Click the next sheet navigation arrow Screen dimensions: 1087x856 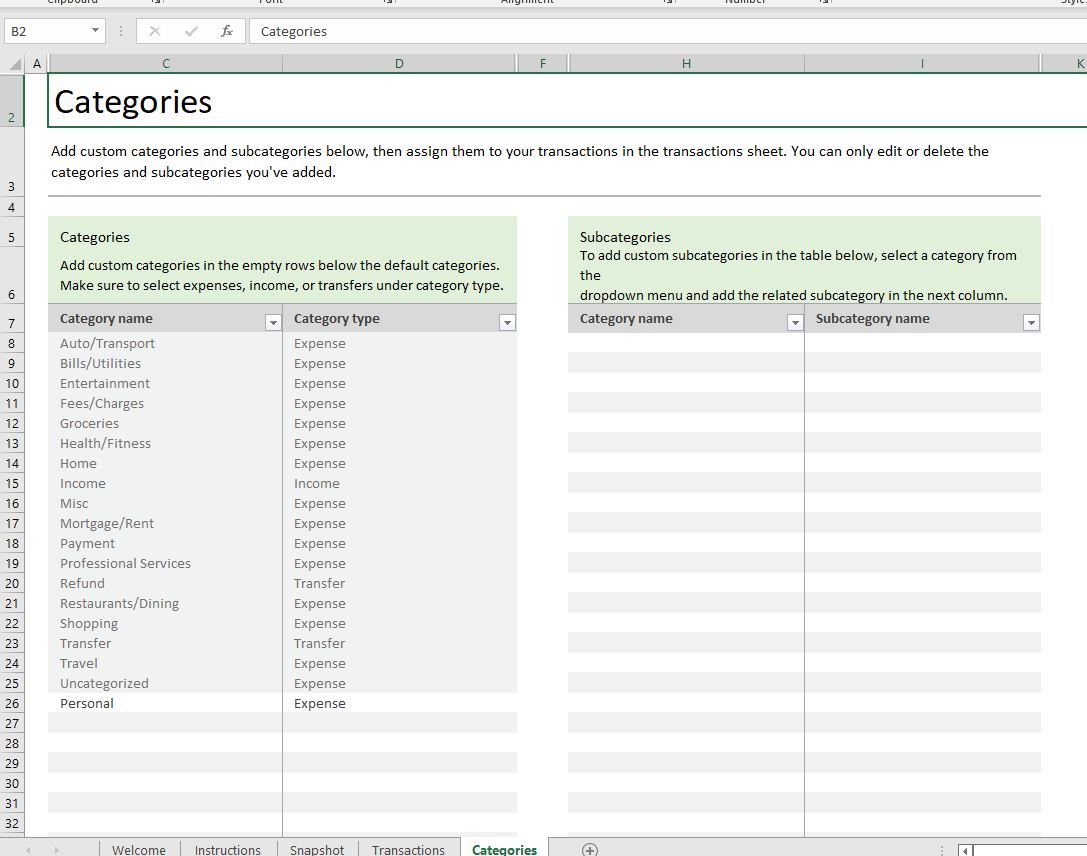56,850
